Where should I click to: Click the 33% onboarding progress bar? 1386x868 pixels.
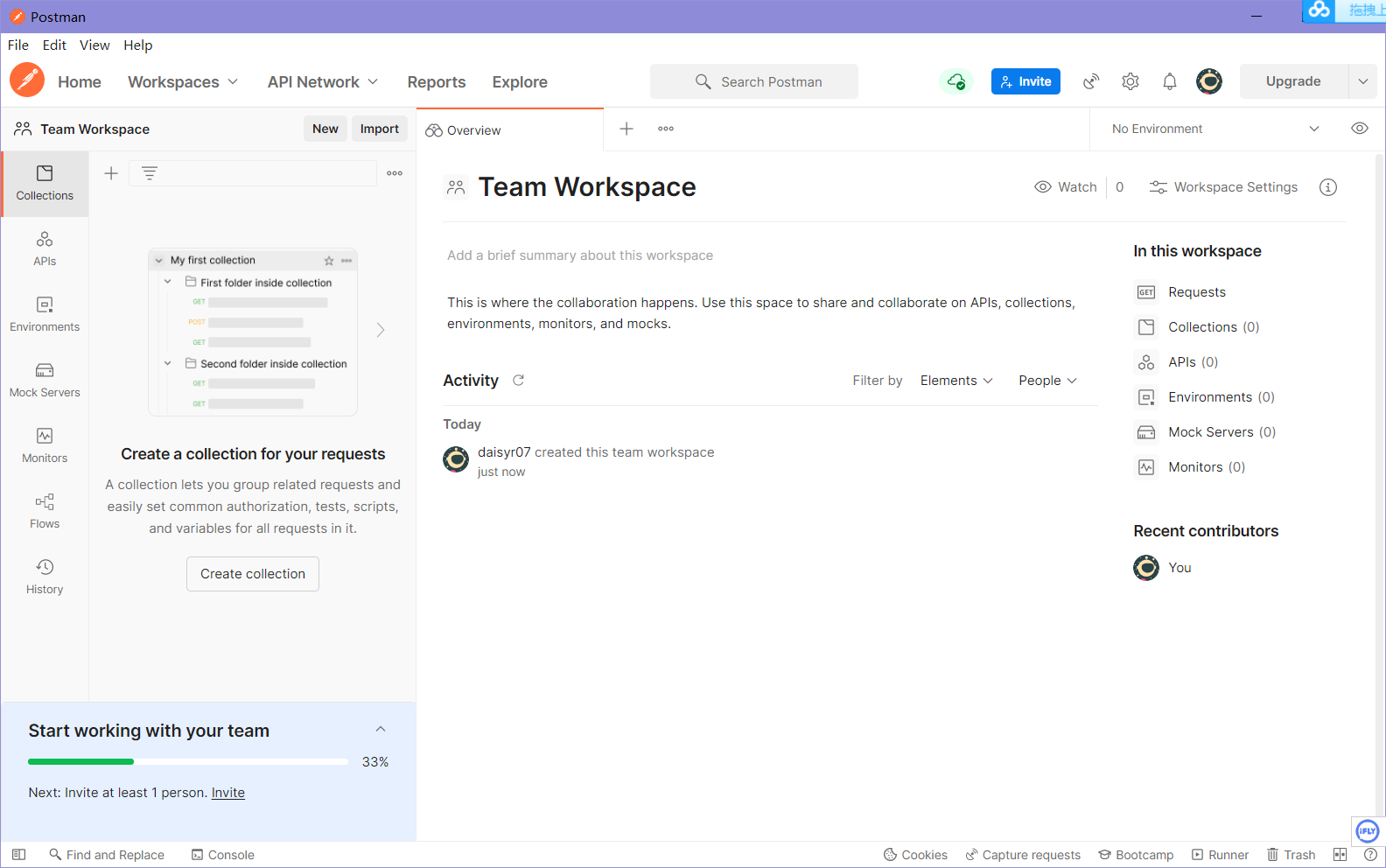tap(188, 761)
